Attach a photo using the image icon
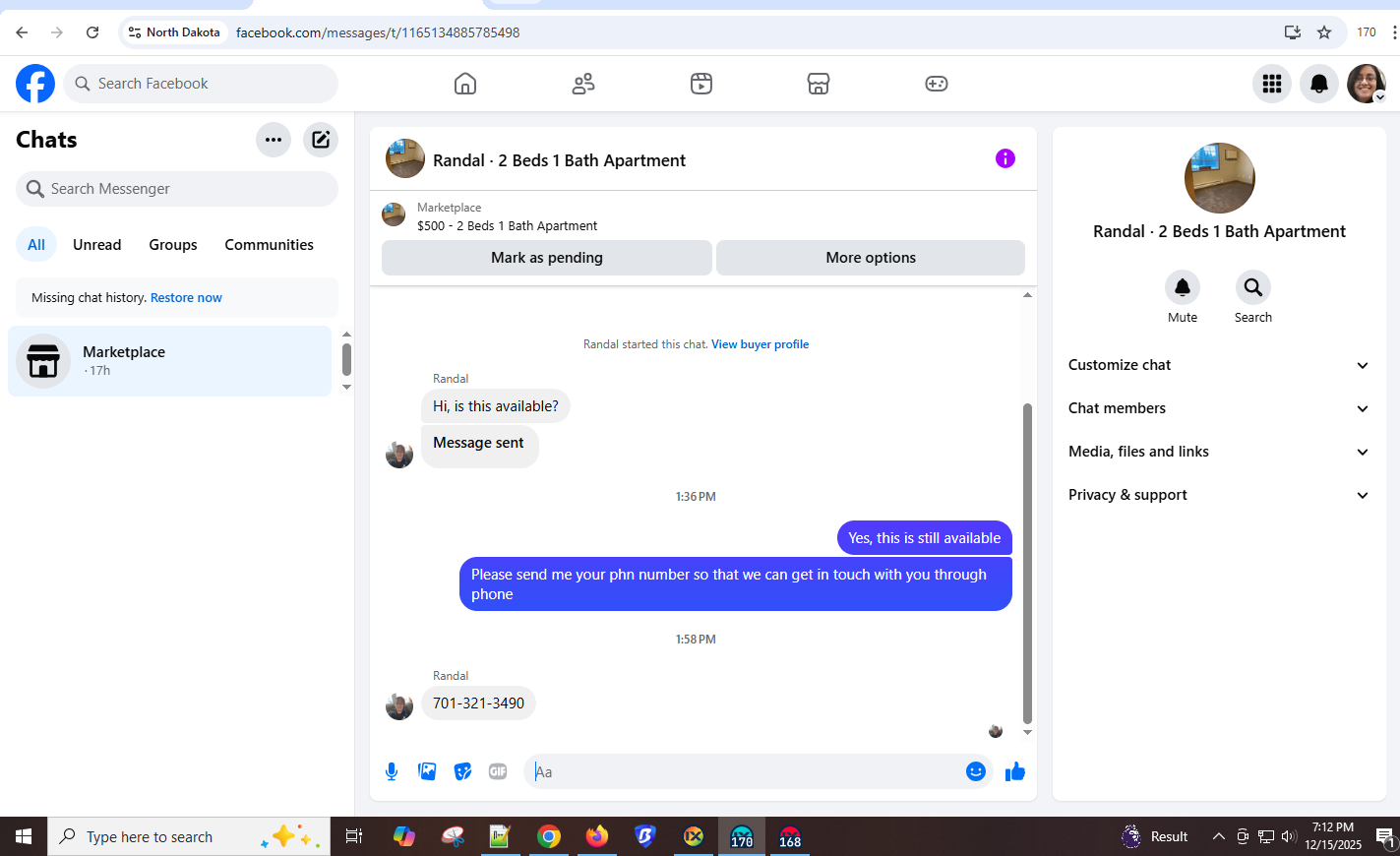This screenshot has height=856, width=1400. [427, 771]
